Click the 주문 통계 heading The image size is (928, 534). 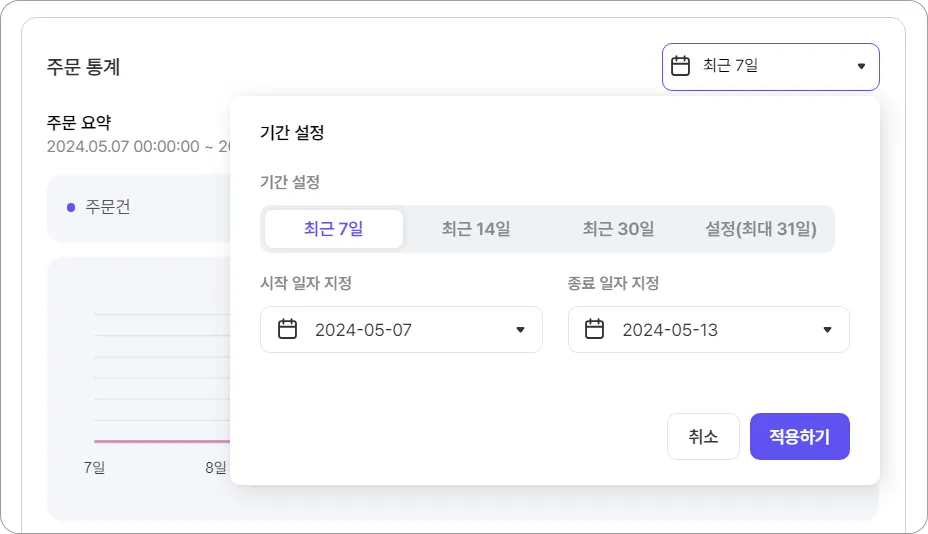coord(83,67)
